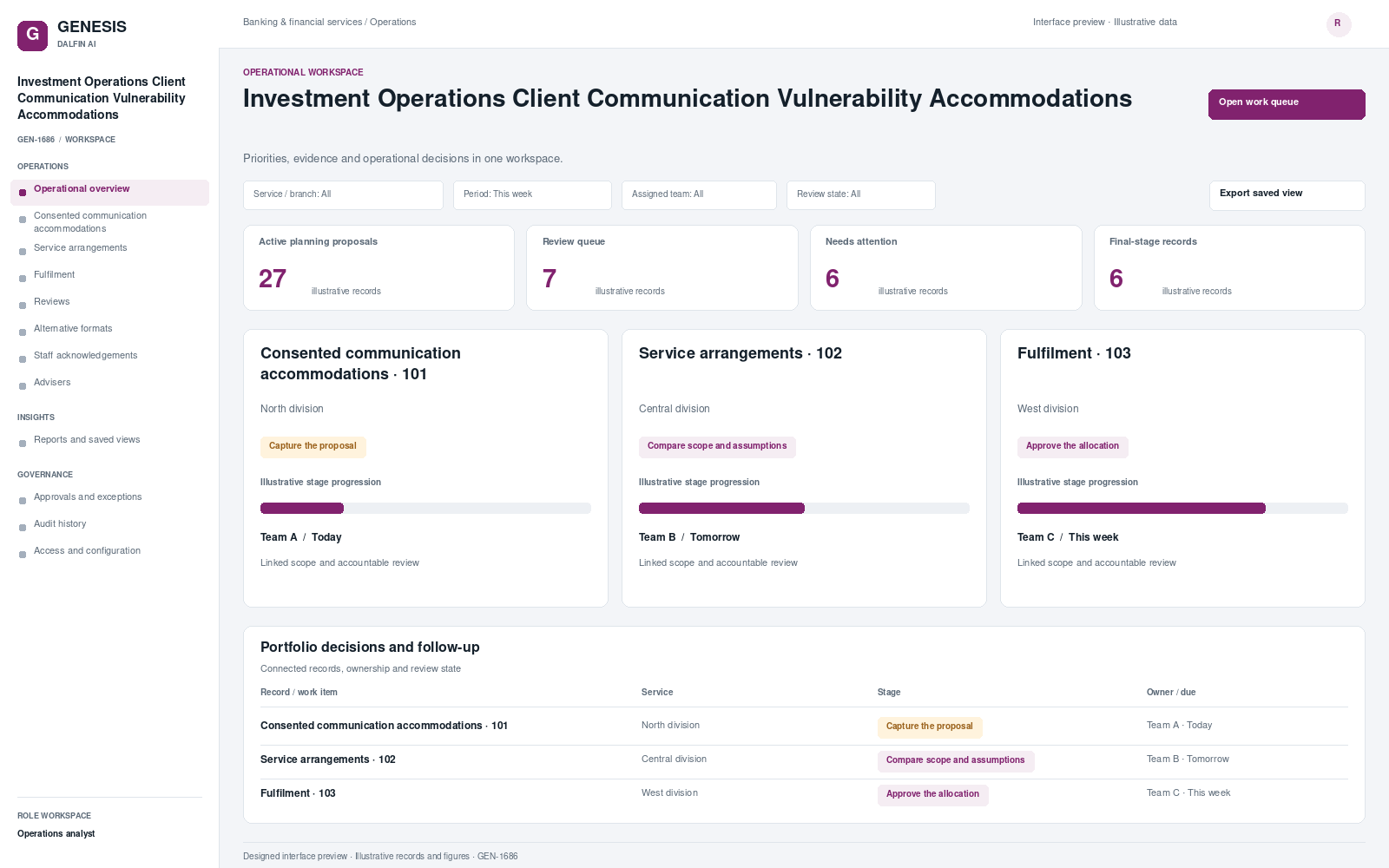The width and height of the screenshot is (1389, 868).
Task: Click the bullet icon beside Audit history
Action: pyautogui.click(x=23, y=528)
